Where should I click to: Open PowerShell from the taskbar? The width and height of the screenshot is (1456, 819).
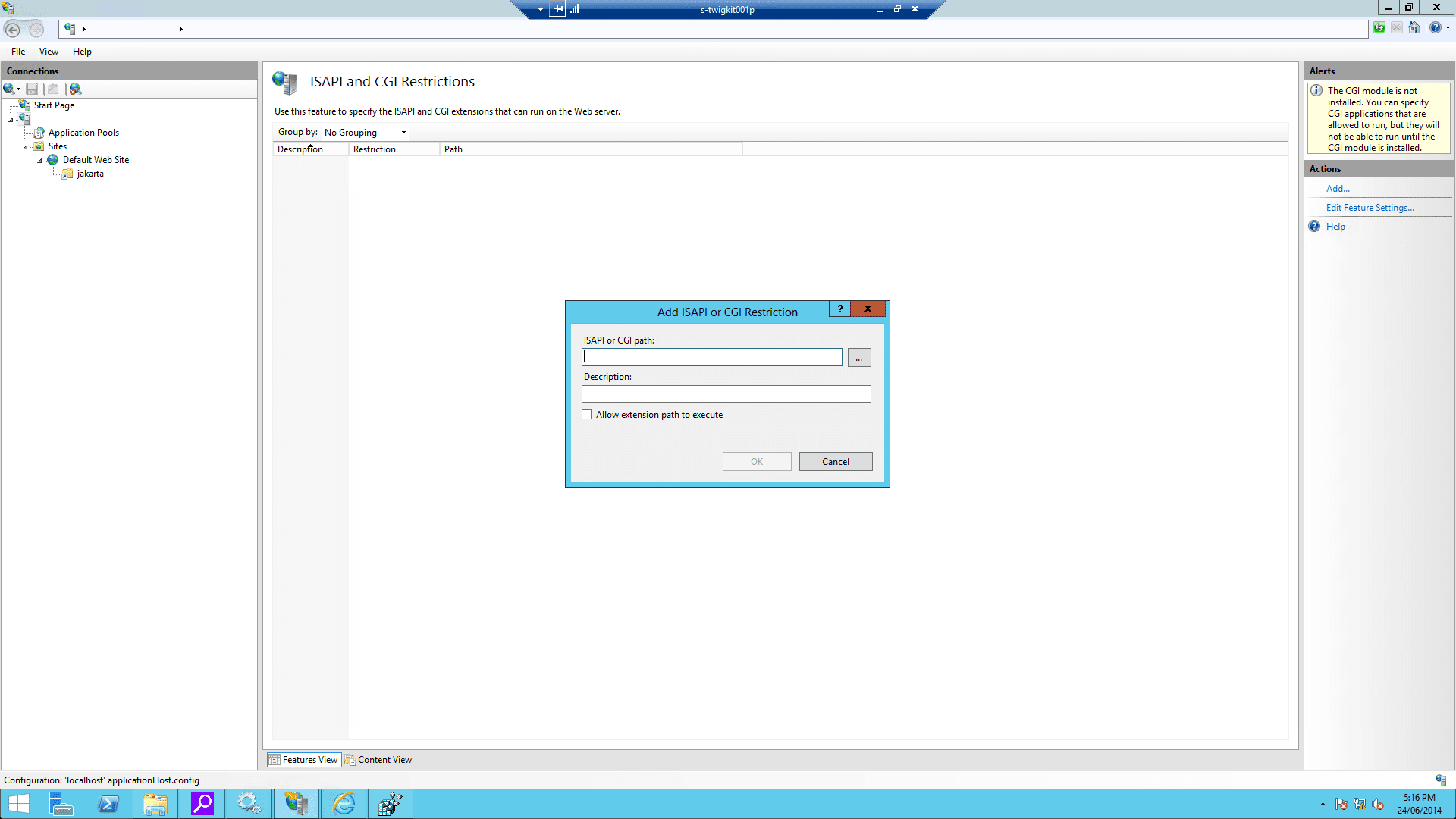108,804
